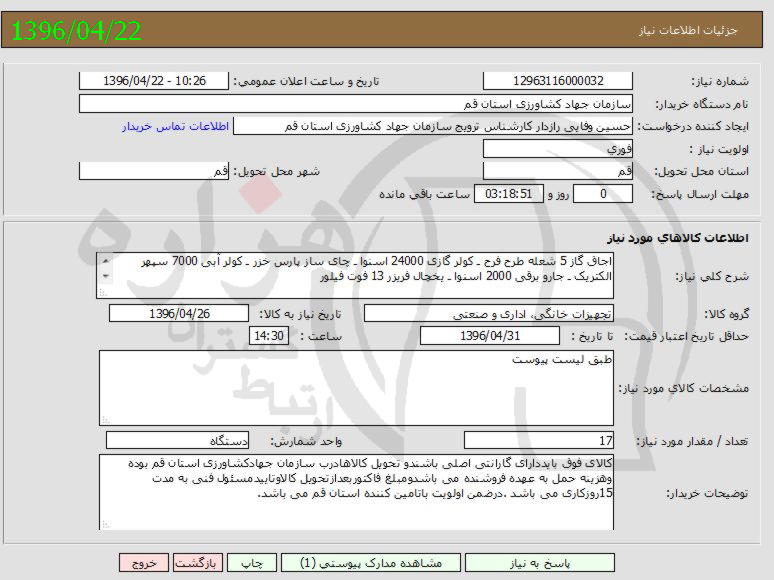Click the ساعت field showing 14:30

click(x=268, y=336)
